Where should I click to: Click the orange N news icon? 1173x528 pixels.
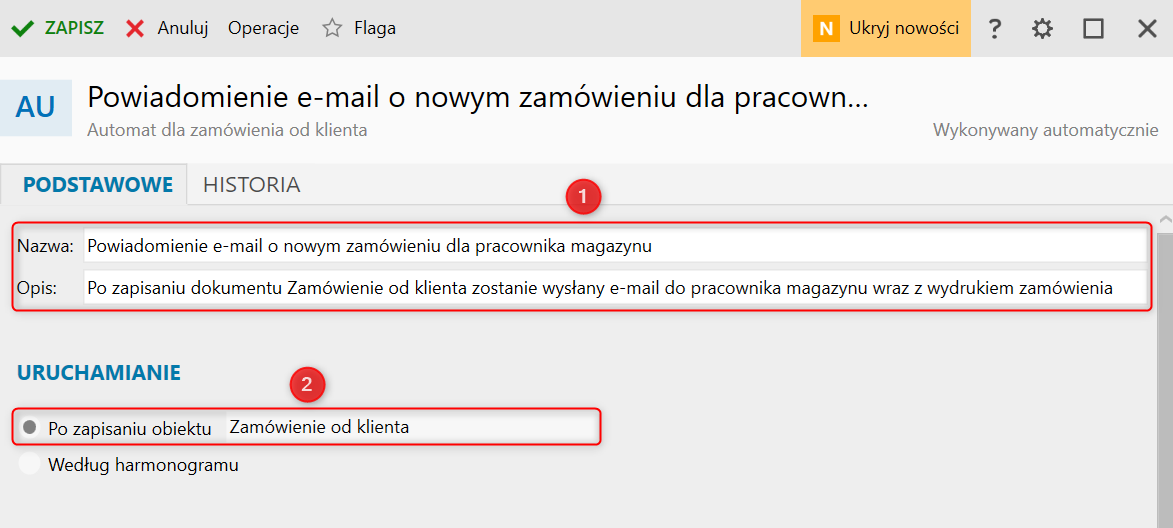pos(826,28)
